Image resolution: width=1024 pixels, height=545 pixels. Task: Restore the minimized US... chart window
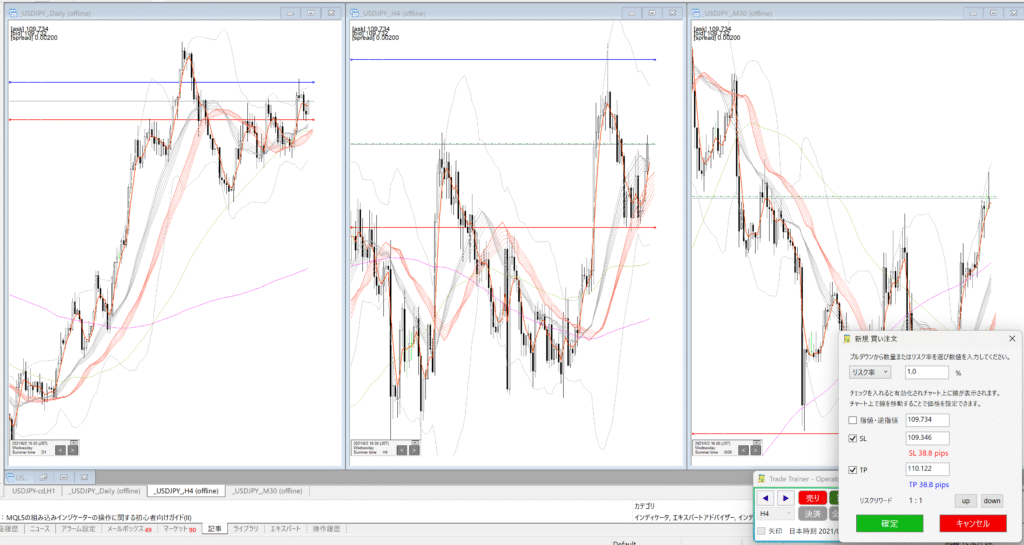[x=43, y=477]
